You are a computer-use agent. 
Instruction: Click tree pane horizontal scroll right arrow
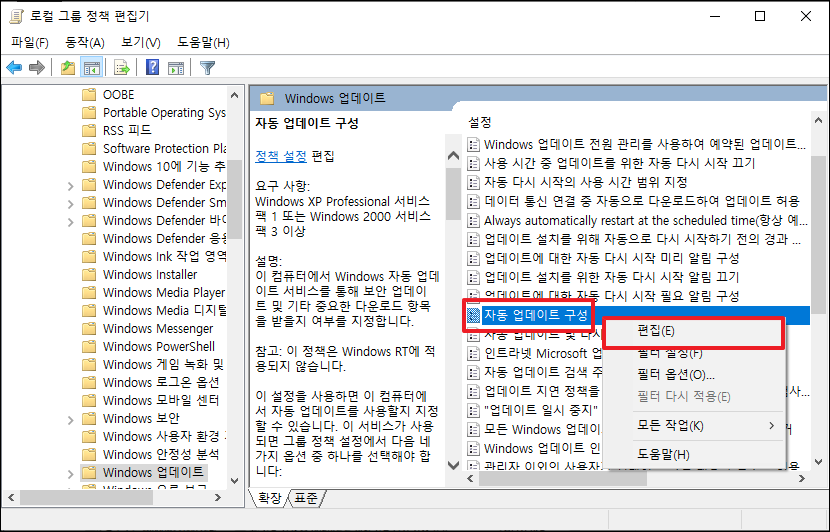pyautogui.click(x=218, y=498)
